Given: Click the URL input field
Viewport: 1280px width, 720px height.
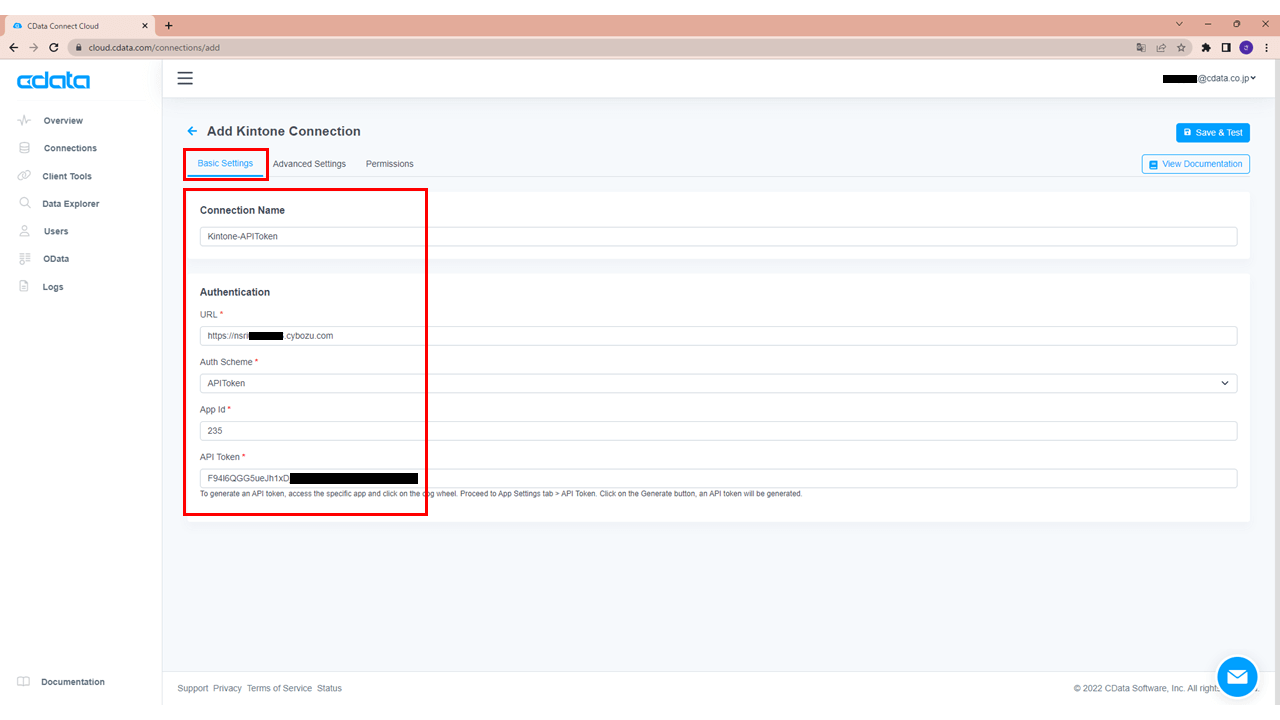Looking at the screenshot, I should (718, 336).
